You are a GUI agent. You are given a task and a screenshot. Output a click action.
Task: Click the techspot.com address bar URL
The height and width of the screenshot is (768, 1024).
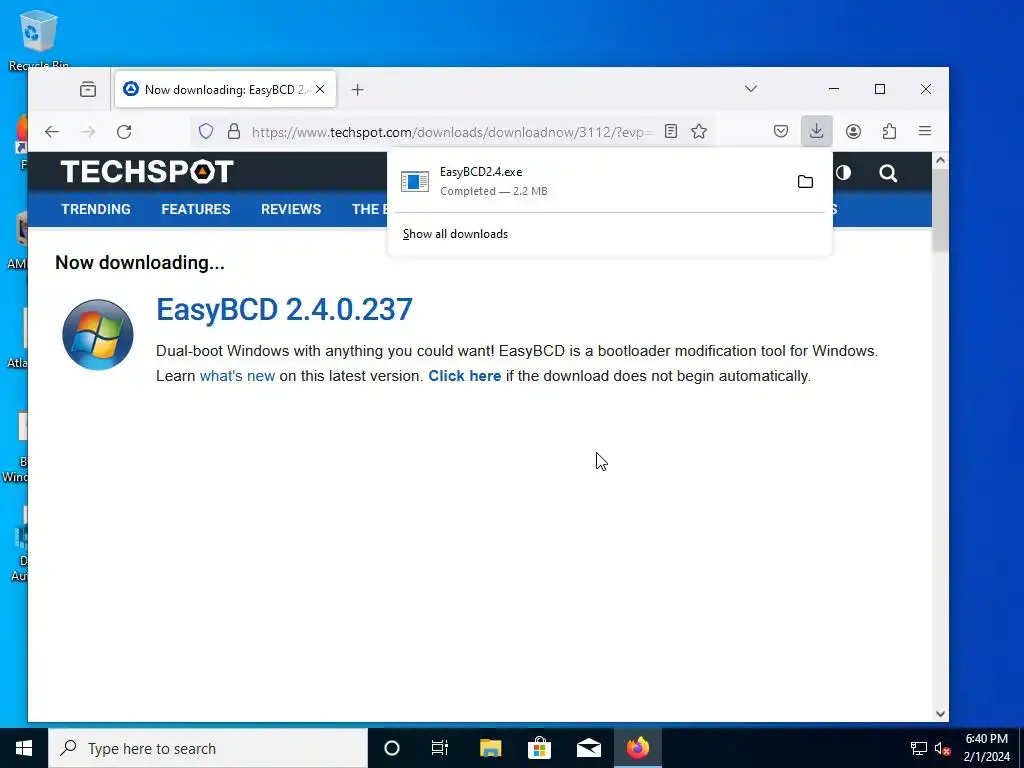coord(452,132)
